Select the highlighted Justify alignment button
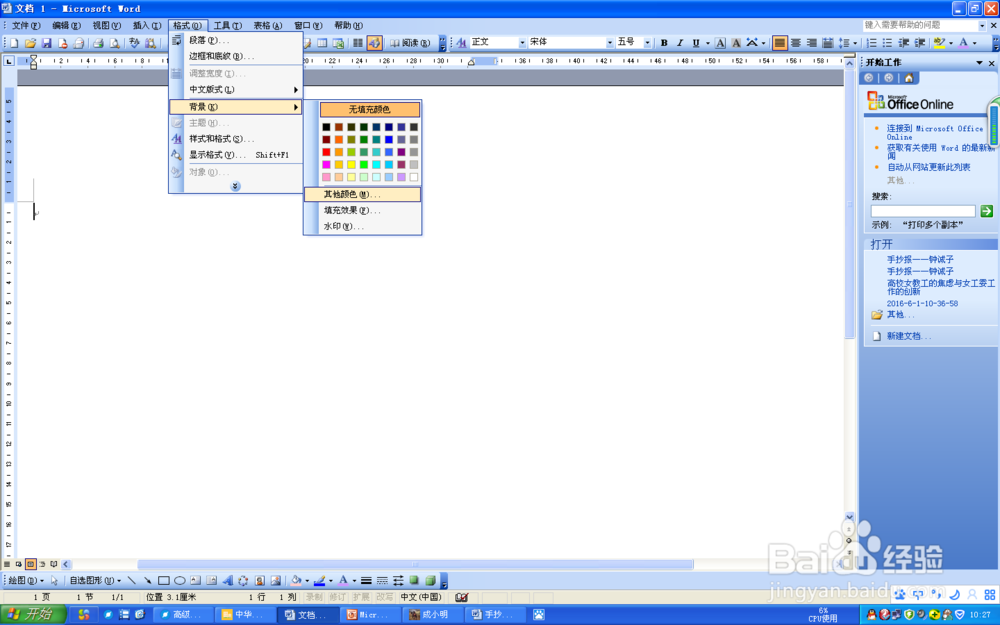Image resolution: width=1000 pixels, height=625 pixels. click(x=779, y=43)
